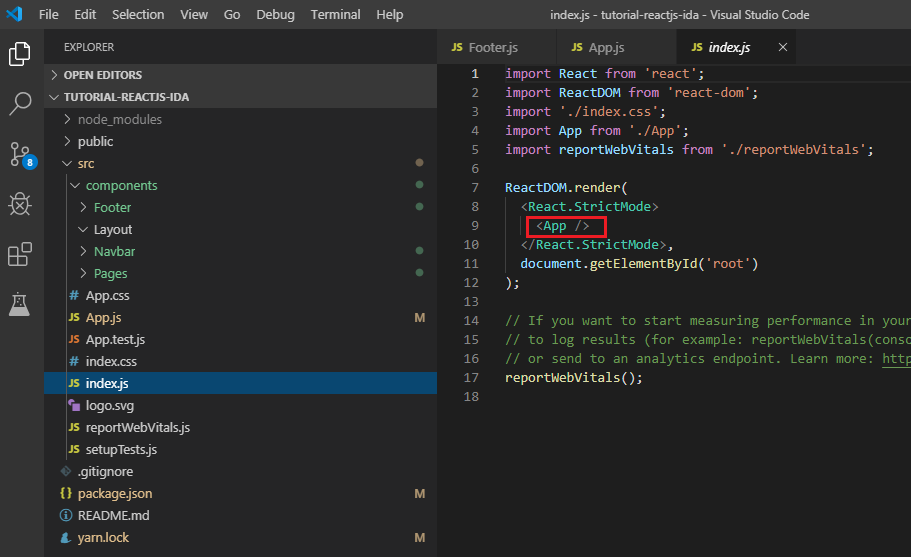
Task: Collapse the Layout folder
Action: pyautogui.click(x=83, y=229)
